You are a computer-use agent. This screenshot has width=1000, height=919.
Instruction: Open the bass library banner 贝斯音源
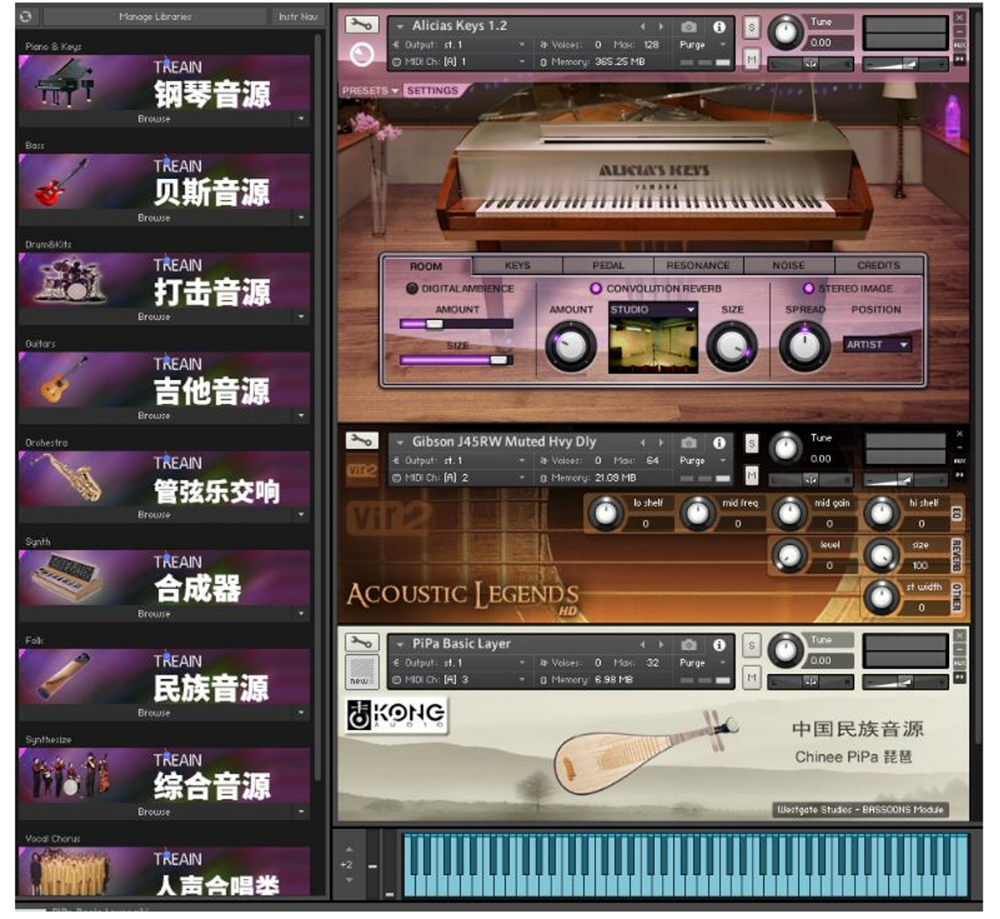click(165, 182)
